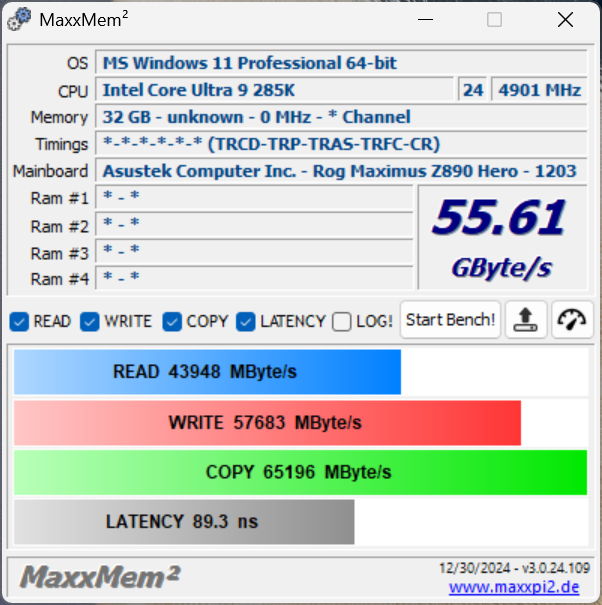Click the Ram #2 field
Screen dimensions: 602x605
pyautogui.click(x=254, y=225)
